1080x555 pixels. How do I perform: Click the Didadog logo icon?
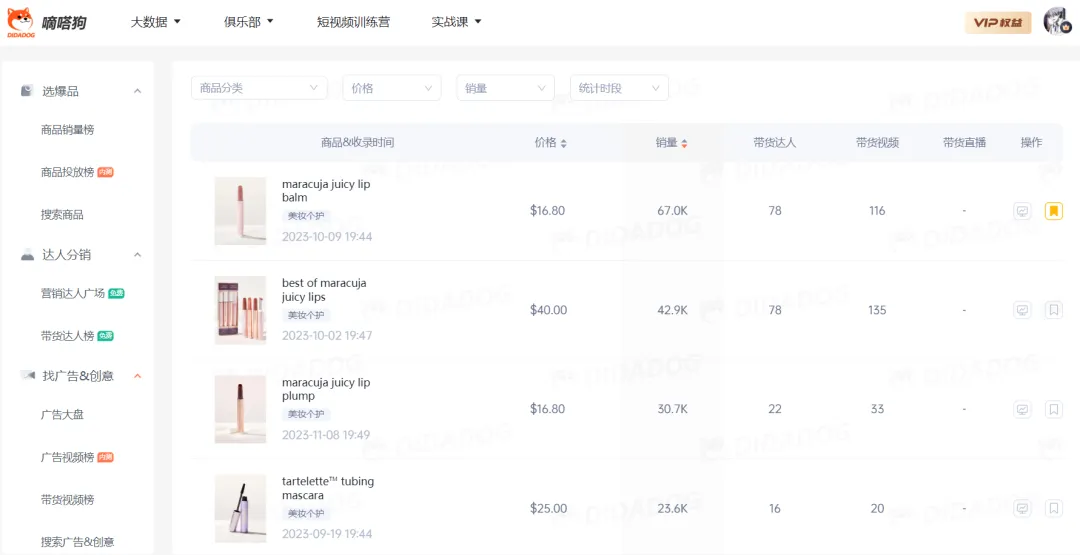(20, 22)
